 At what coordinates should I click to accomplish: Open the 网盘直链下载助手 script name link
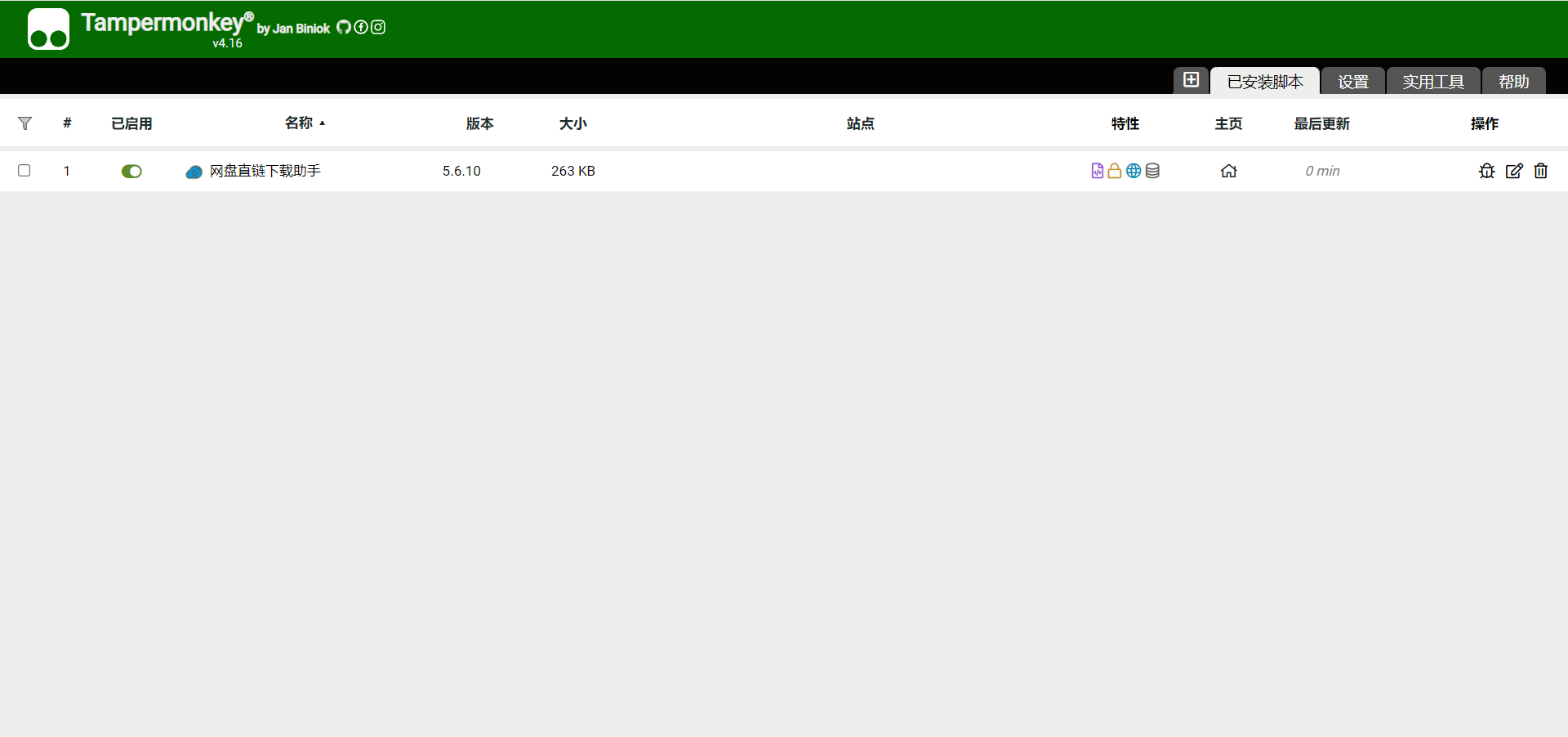coord(265,171)
